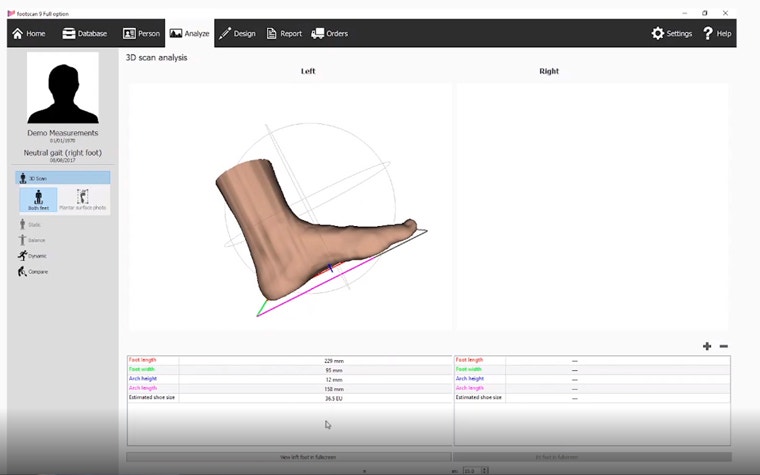Open the Dynamic measurement with runner icon

32,255
